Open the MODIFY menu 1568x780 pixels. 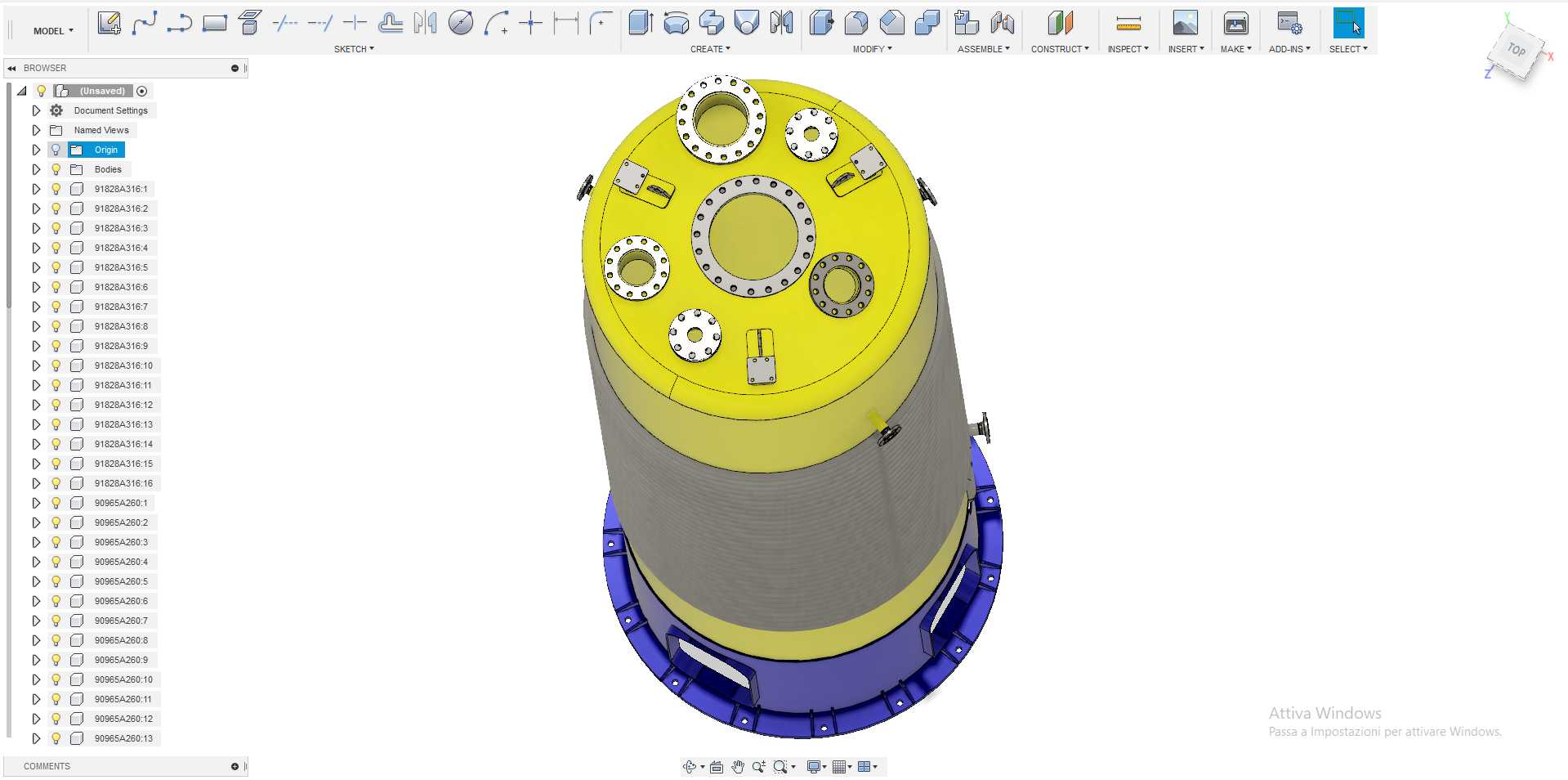(x=872, y=49)
